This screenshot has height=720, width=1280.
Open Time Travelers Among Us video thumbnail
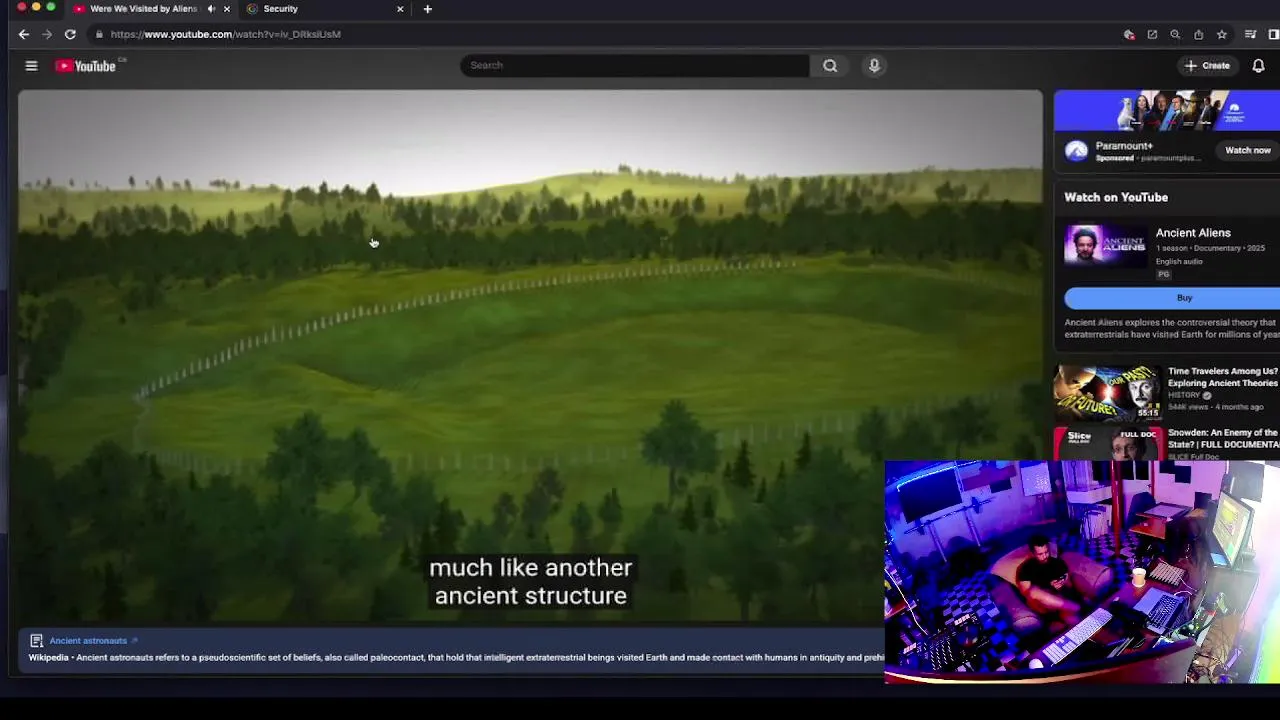(x=1107, y=392)
